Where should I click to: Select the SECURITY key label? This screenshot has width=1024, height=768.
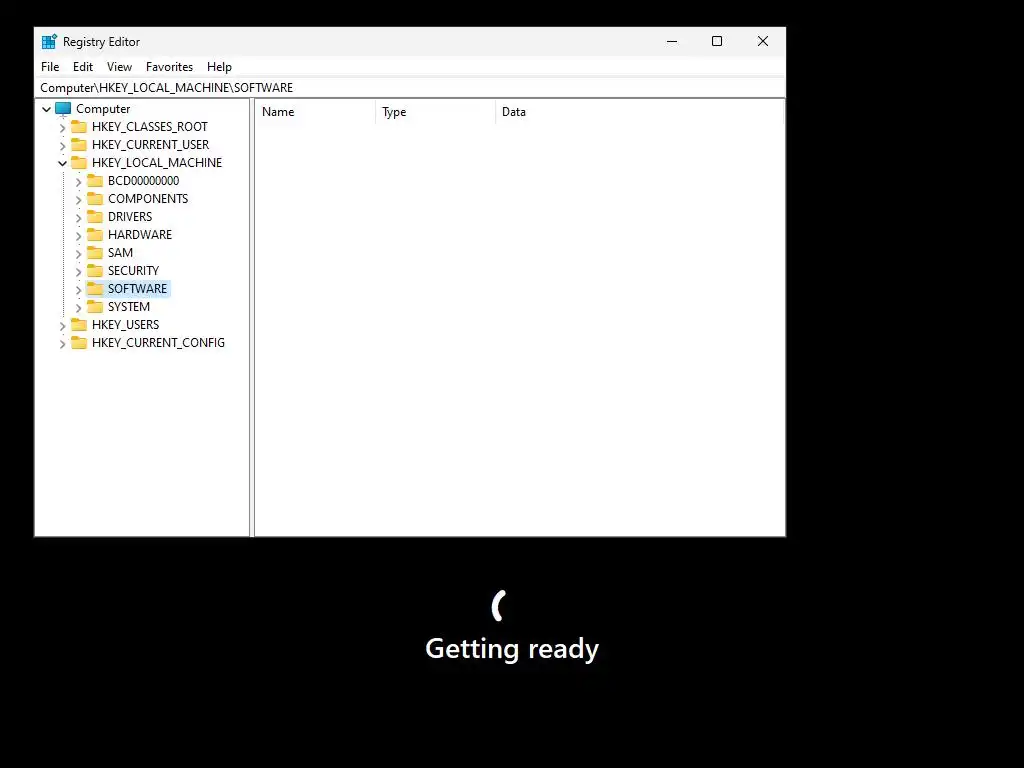[x=133, y=270]
